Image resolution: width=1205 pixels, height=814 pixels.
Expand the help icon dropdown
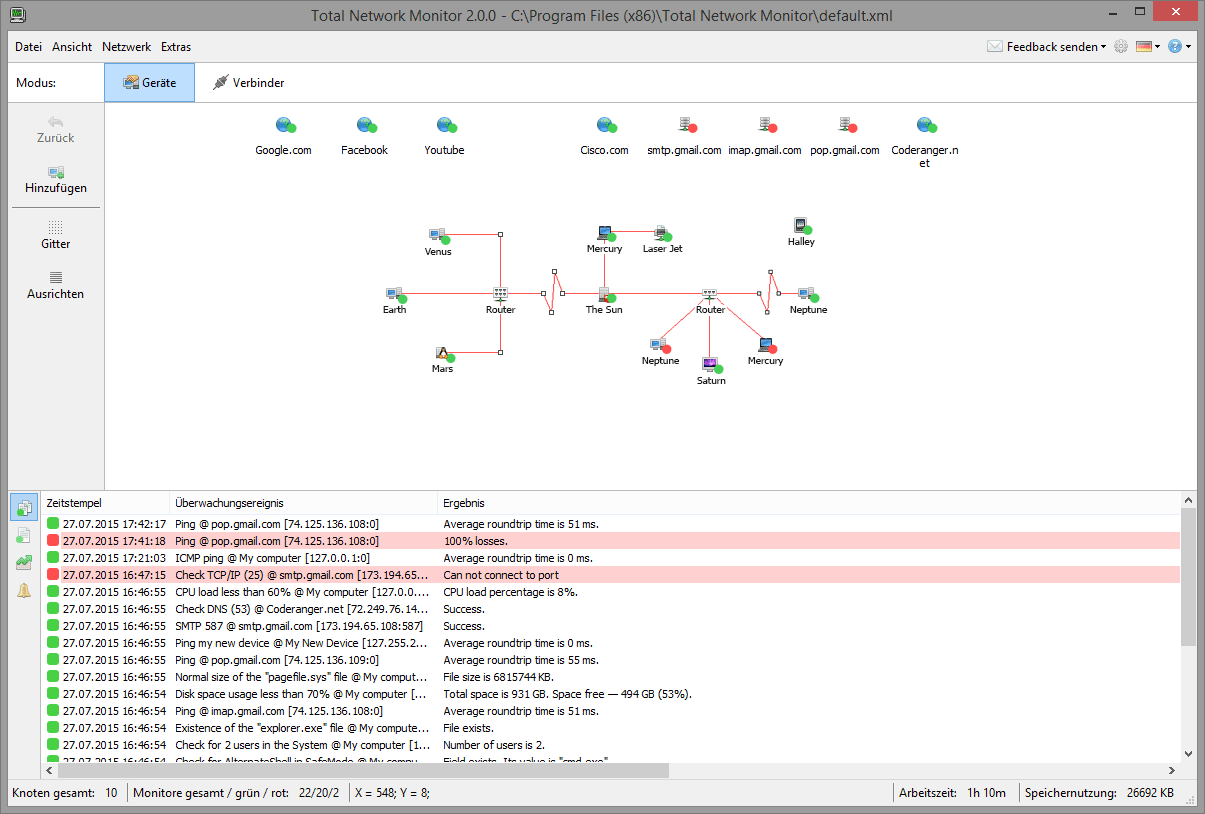coord(1180,47)
